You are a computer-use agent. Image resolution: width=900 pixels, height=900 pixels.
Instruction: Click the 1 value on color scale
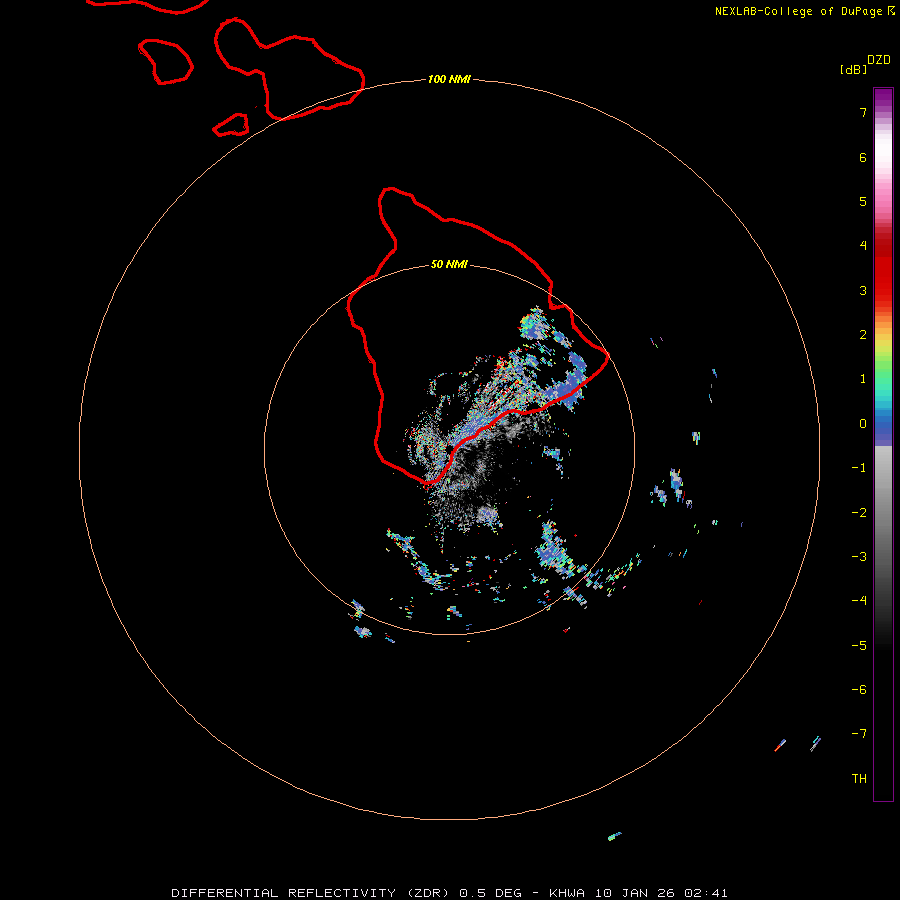(x=863, y=379)
